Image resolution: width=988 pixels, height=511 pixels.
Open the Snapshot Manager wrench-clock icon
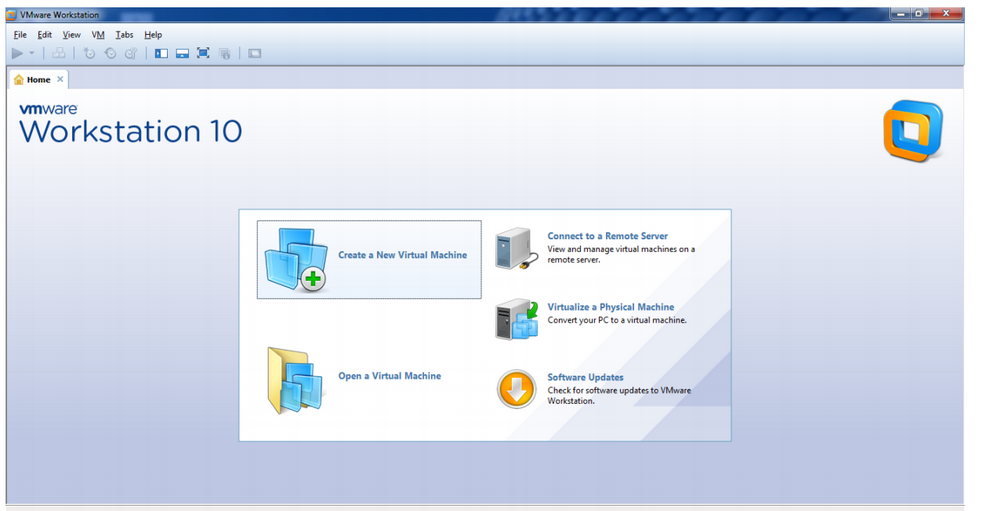pyautogui.click(x=131, y=54)
